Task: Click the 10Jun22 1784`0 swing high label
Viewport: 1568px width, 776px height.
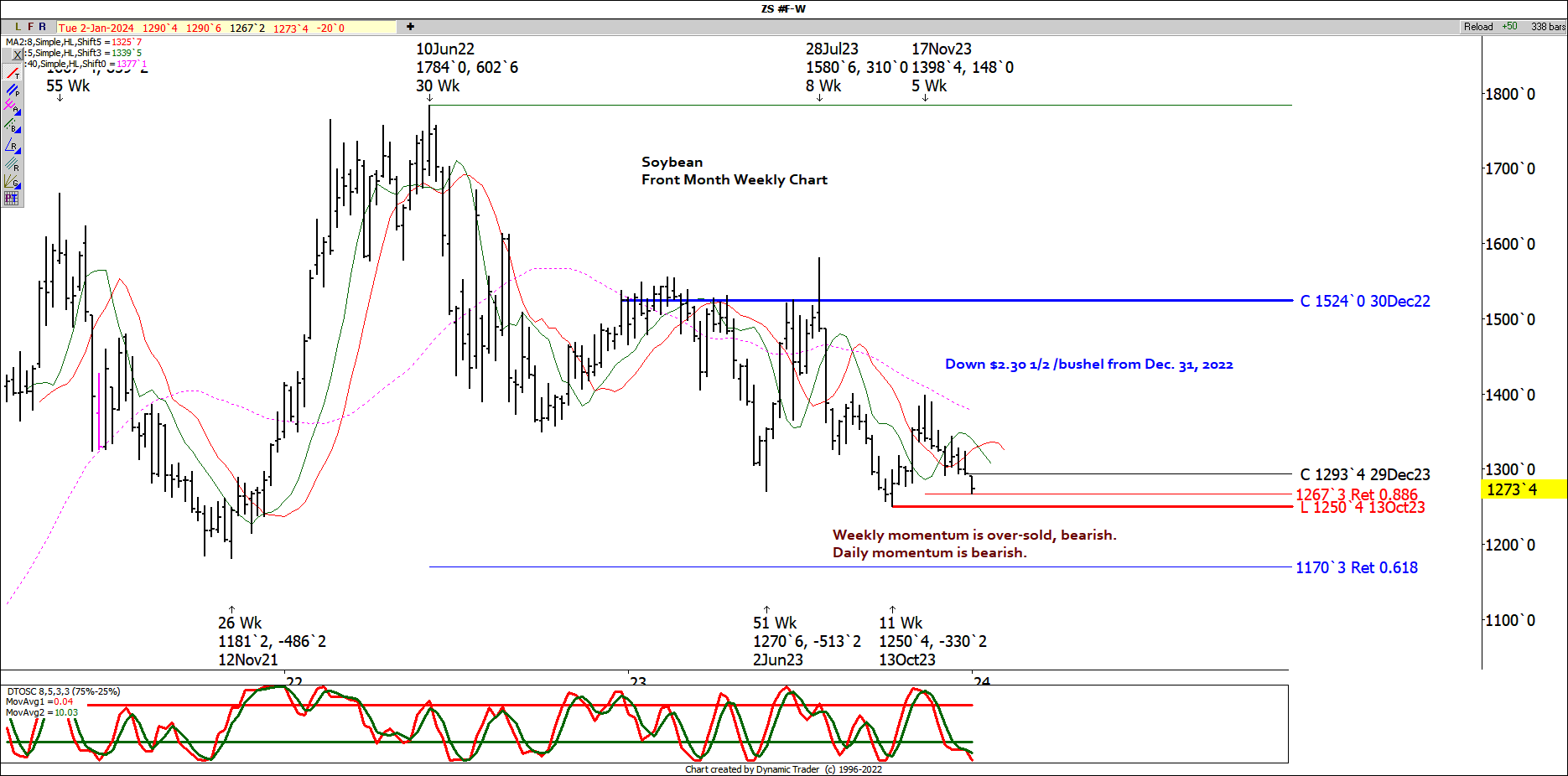Action: [x=467, y=67]
